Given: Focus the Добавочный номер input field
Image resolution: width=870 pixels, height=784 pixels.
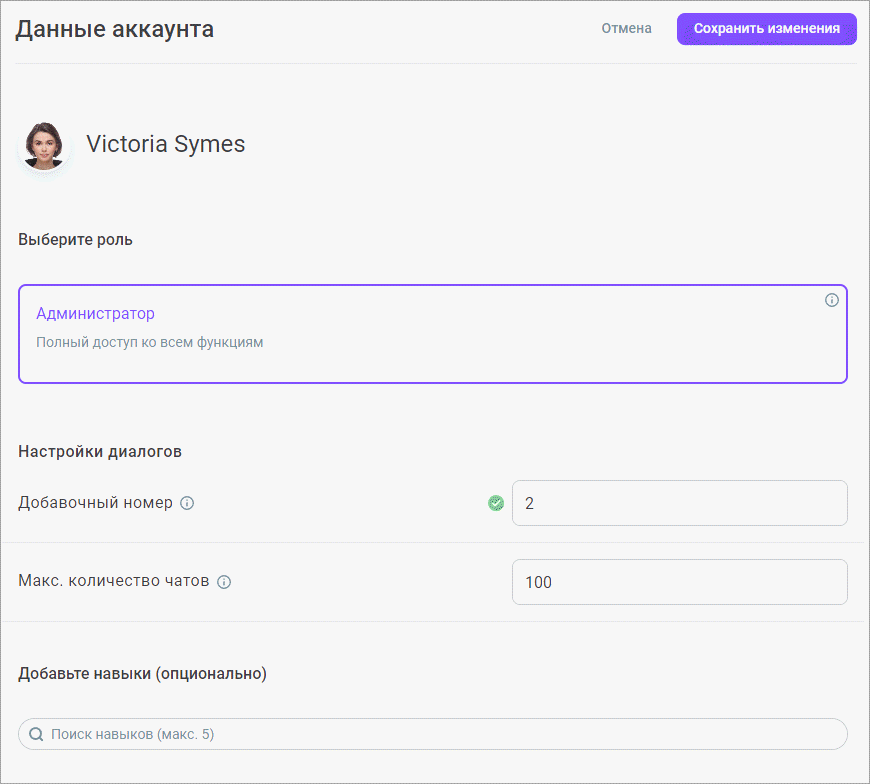Looking at the screenshot, I should point(680,503).
